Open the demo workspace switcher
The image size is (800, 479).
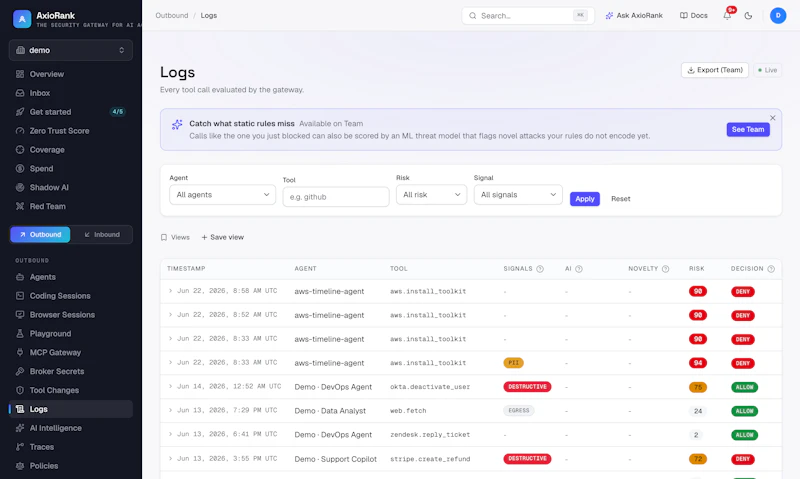[70, 50]
